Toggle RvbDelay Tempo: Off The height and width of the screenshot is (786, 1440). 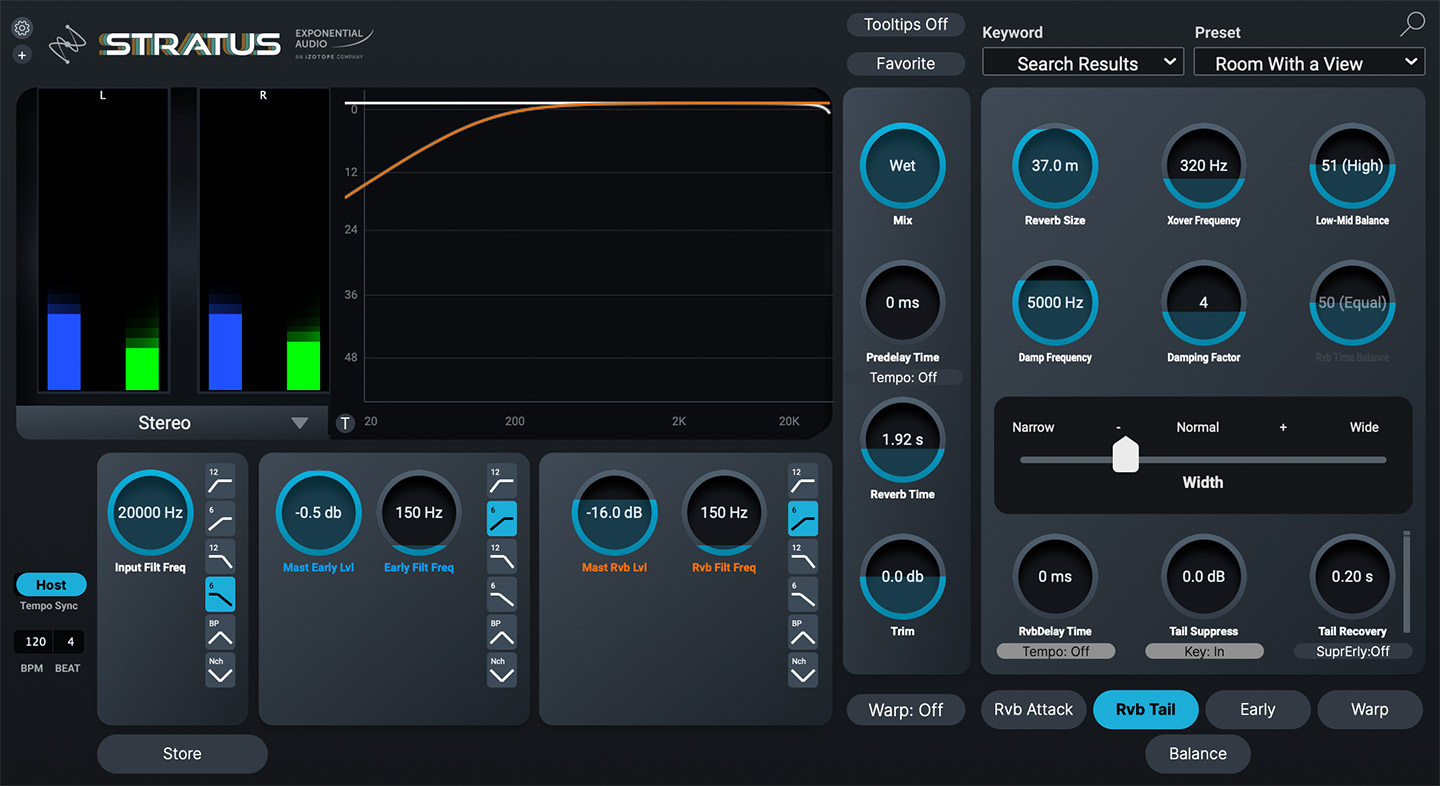1055,651
